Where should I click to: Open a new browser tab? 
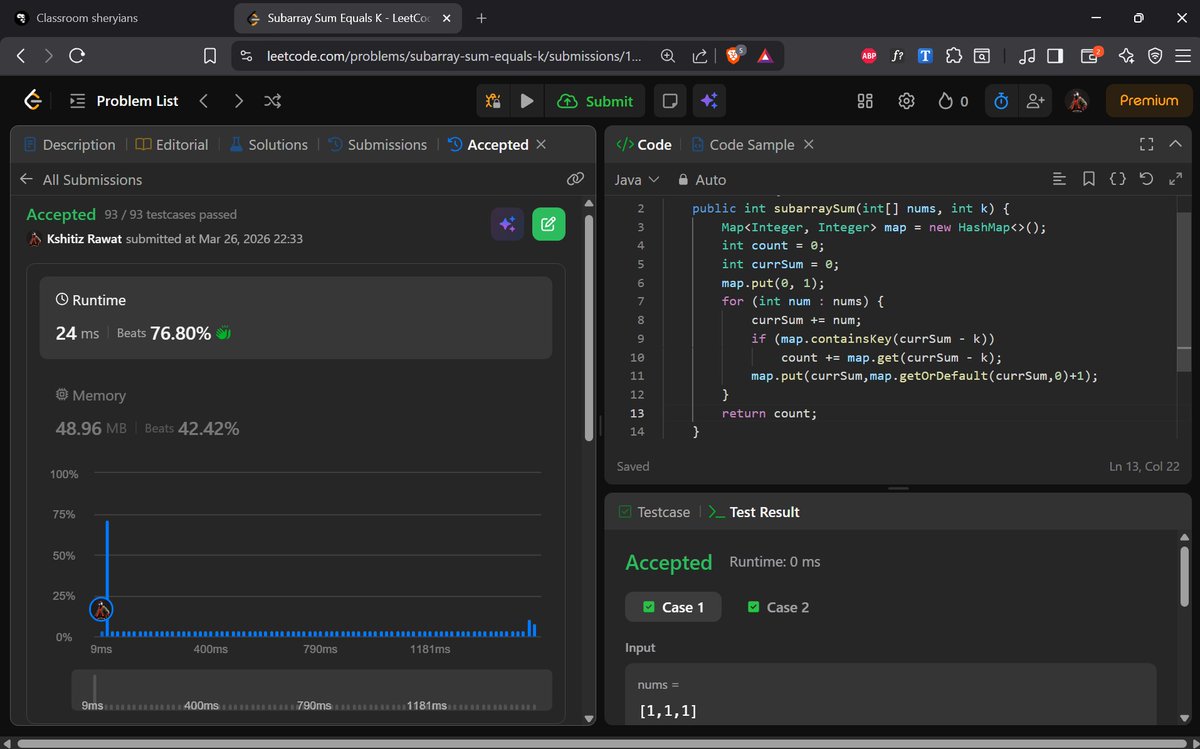tap(481, 18)
